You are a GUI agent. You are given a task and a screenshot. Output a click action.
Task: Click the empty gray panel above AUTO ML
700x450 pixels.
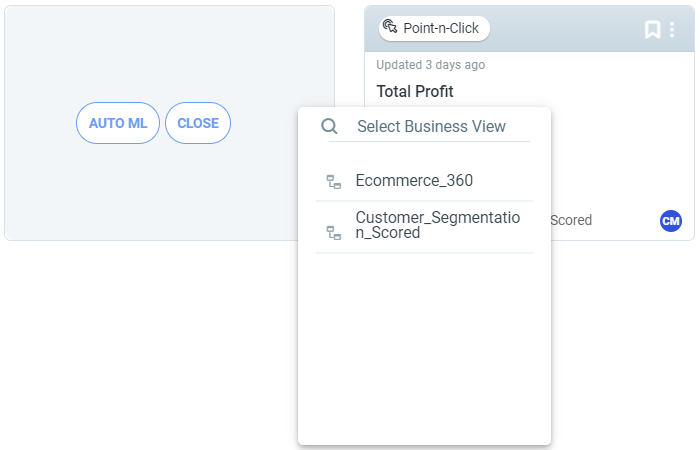[170, 54]
